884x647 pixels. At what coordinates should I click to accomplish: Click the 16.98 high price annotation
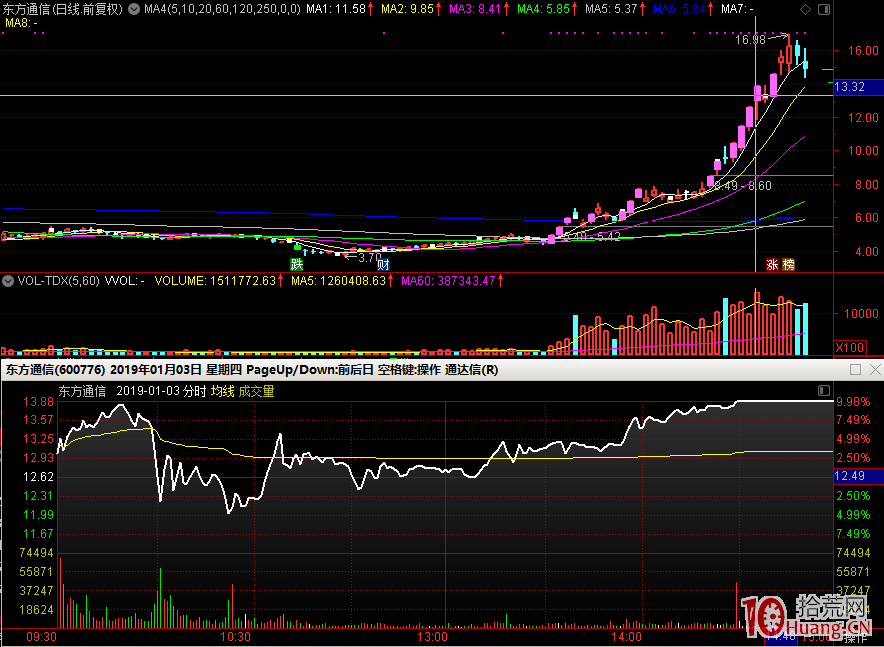[750, 40]
